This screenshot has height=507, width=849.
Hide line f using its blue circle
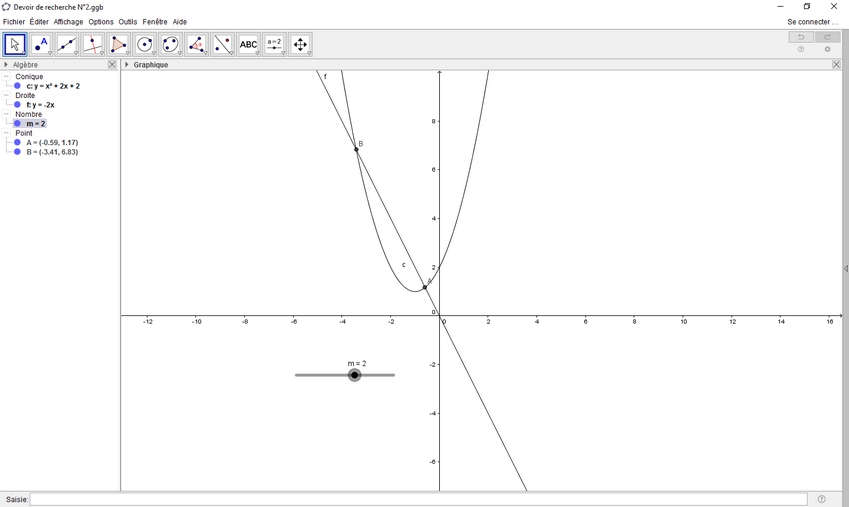click(18, 105)
